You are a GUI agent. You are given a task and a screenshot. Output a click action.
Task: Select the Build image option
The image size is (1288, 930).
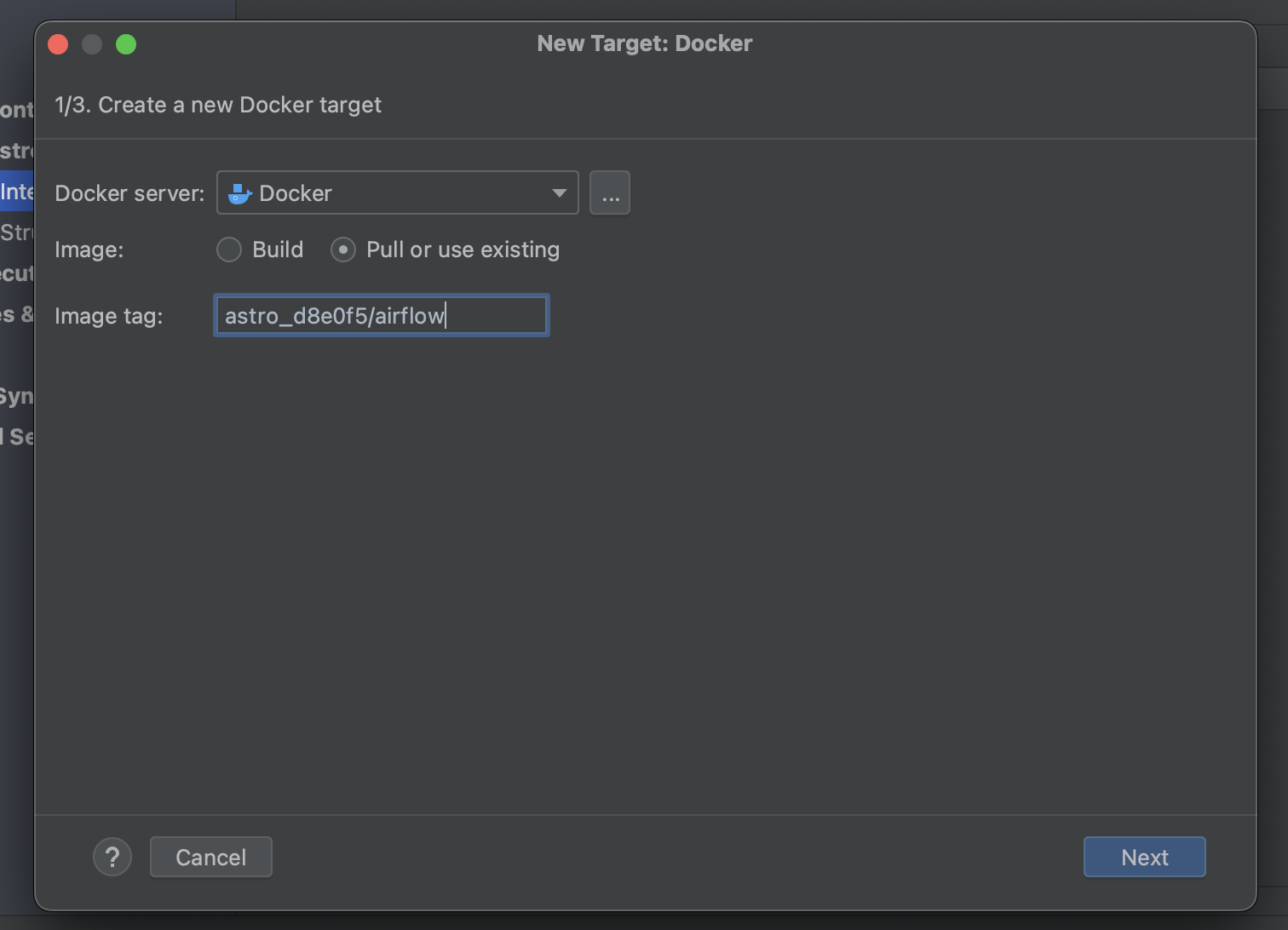(228, 249)
